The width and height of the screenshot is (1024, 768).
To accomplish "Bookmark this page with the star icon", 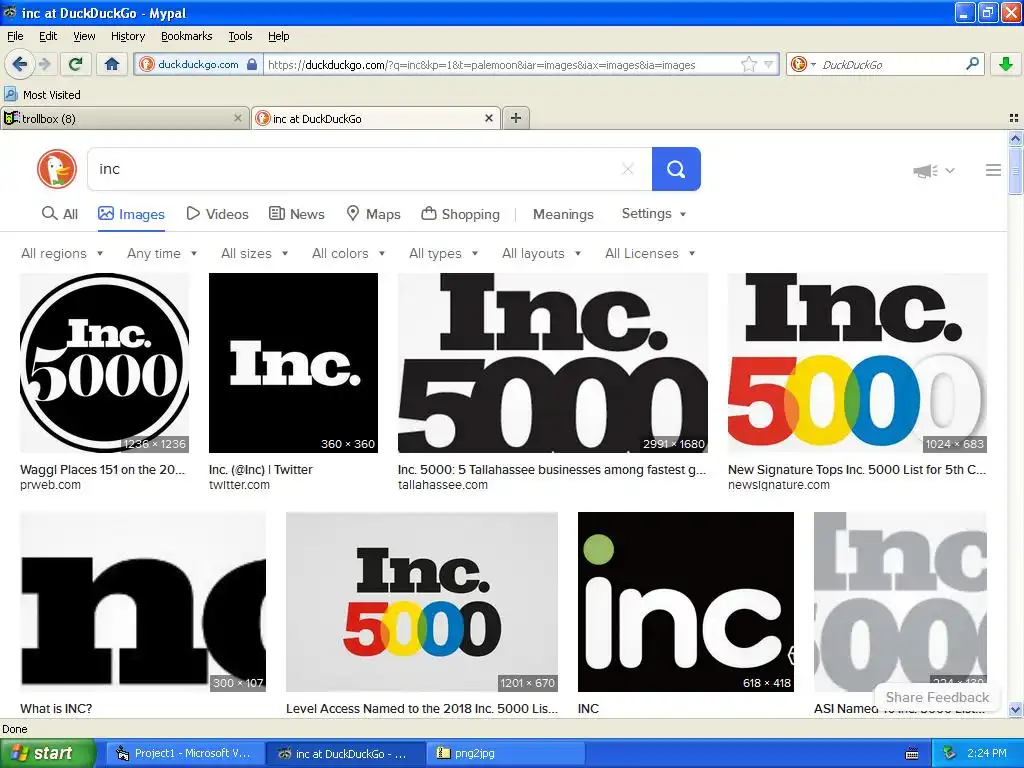I will pyautogui.click(x=748, y=64).
